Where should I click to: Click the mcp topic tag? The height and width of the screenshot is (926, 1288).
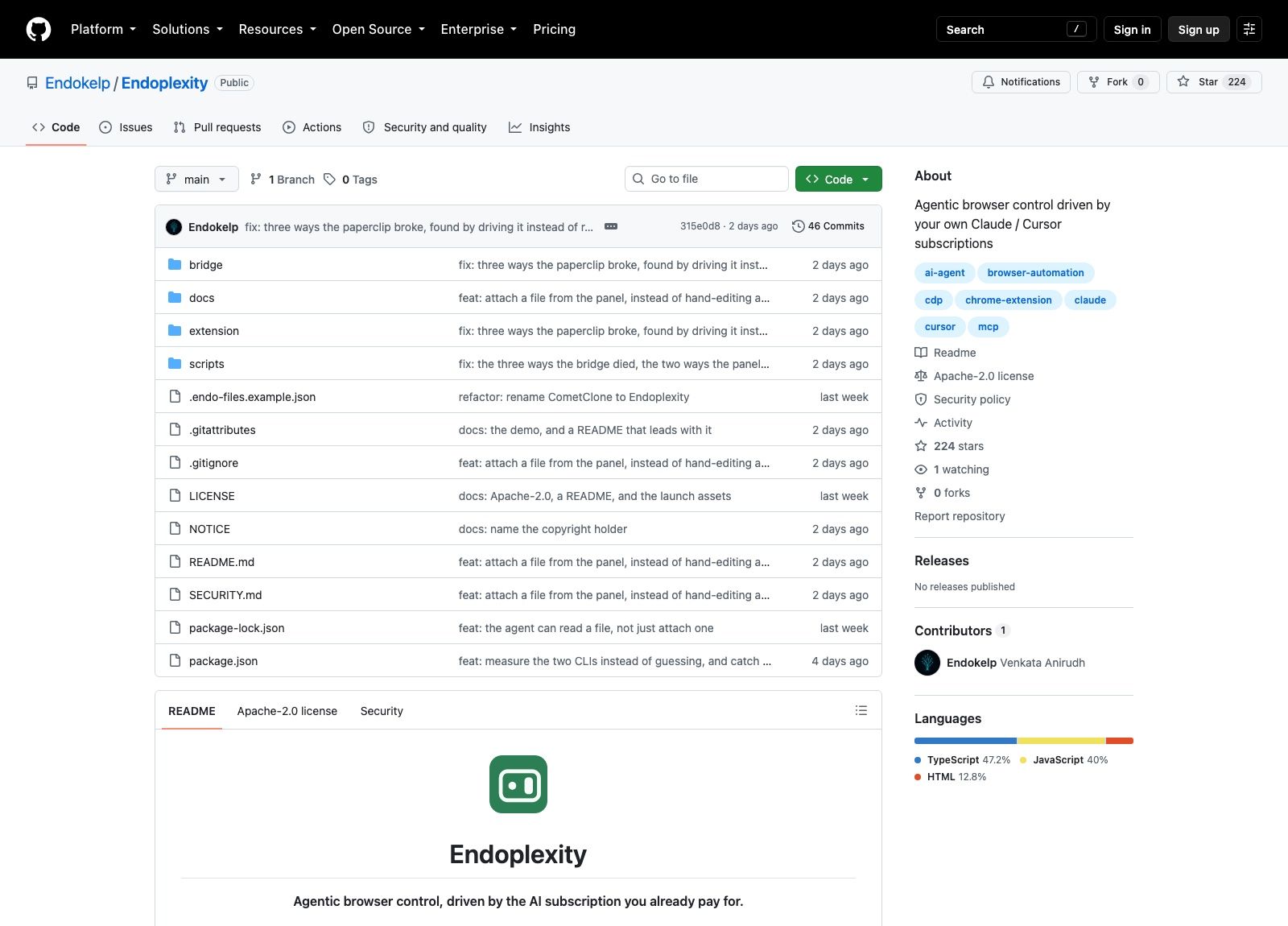click(x=988, y=327)
